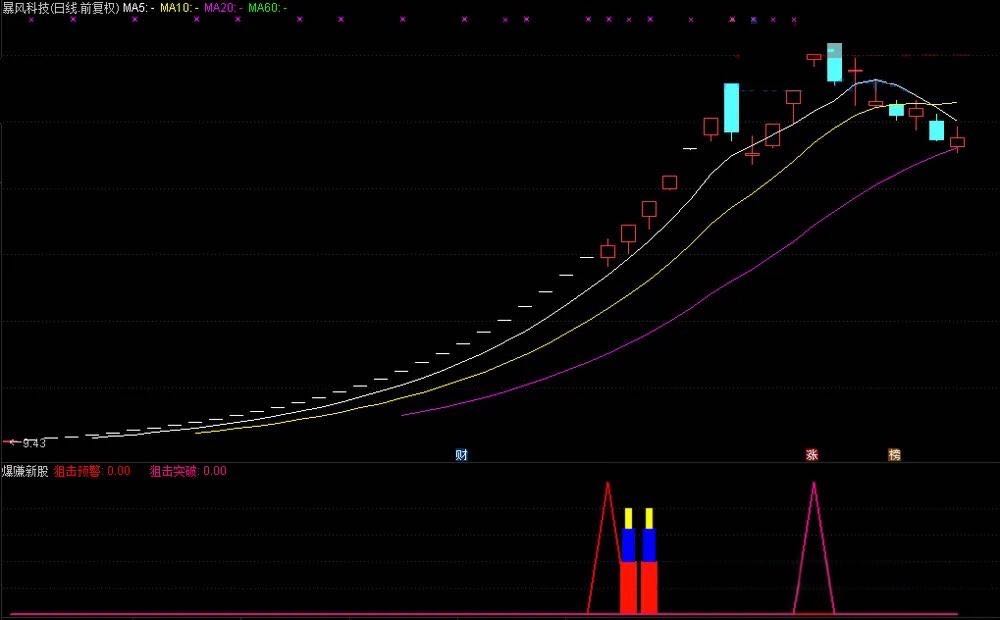Click the 财 marker below the chart
The image size is (1000, 620).
(x=462, y=455)
